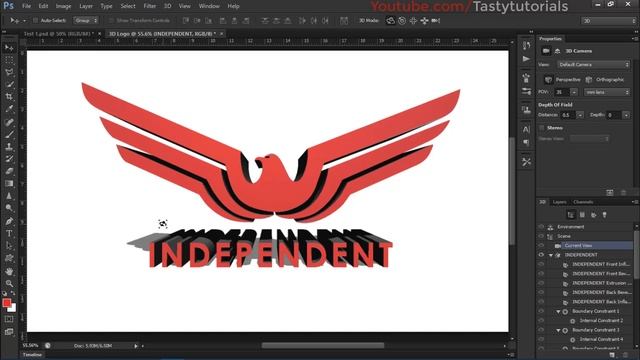Select the Clone Stamp tool

click(x=9, y=147)
